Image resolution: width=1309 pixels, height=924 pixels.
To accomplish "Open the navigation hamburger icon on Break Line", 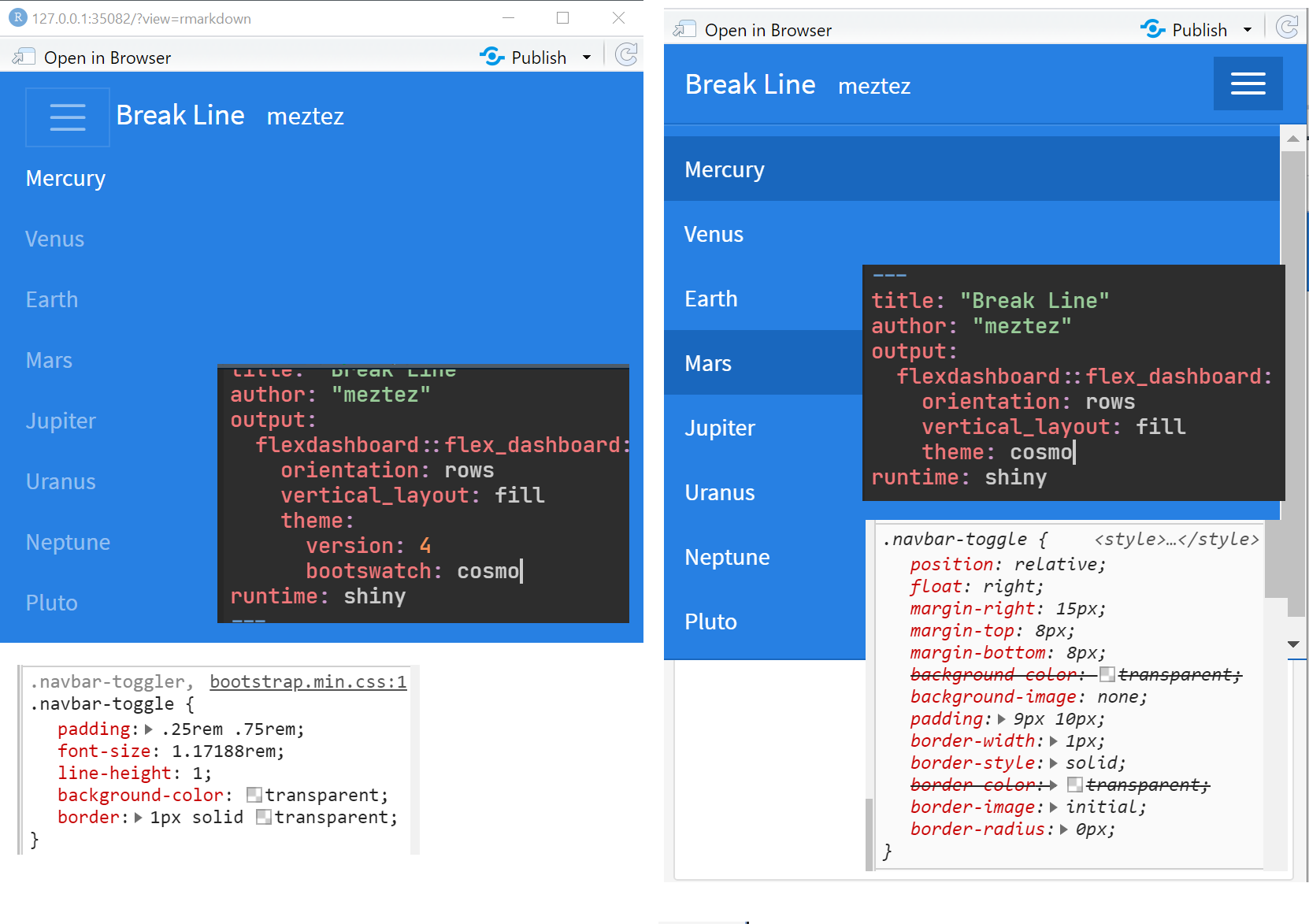I will click(1248, 83).
